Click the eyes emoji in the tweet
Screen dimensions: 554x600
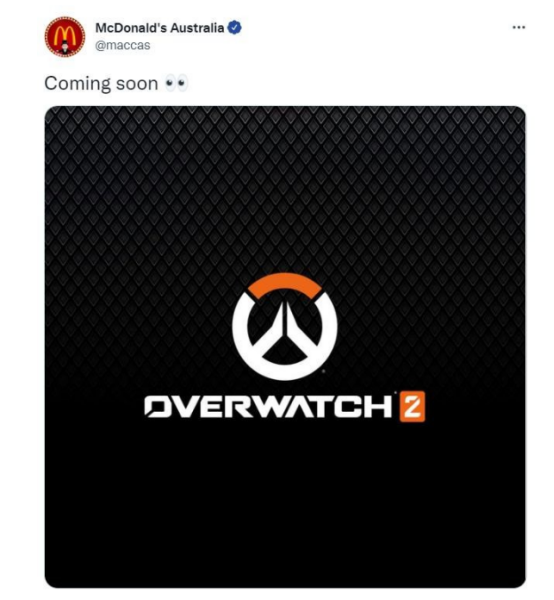(x=176, y=83)
